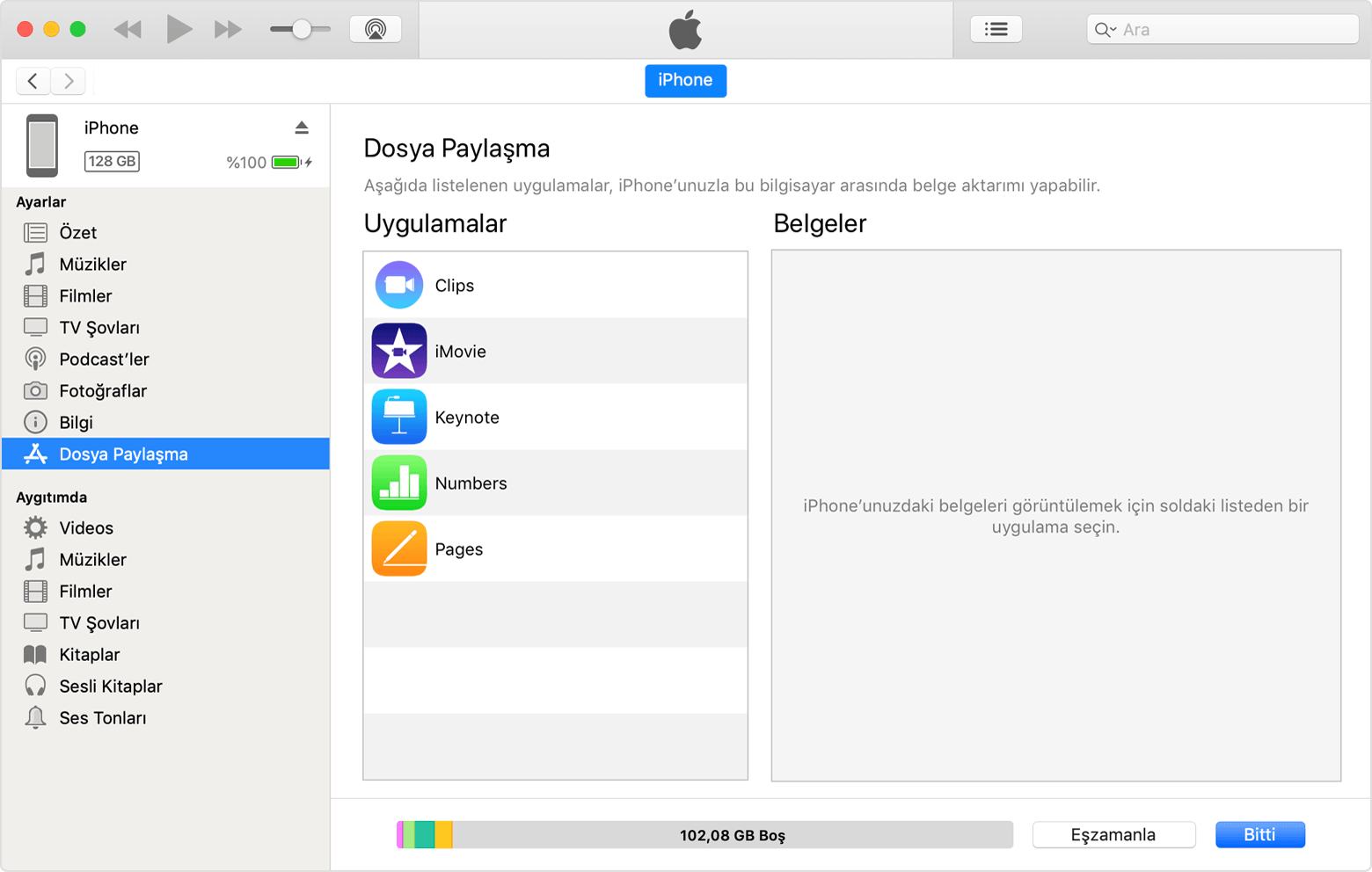The width and height of the screenshot is (1372, 872).
Task: Go back with the left chevron
Action: click(33, 81)
